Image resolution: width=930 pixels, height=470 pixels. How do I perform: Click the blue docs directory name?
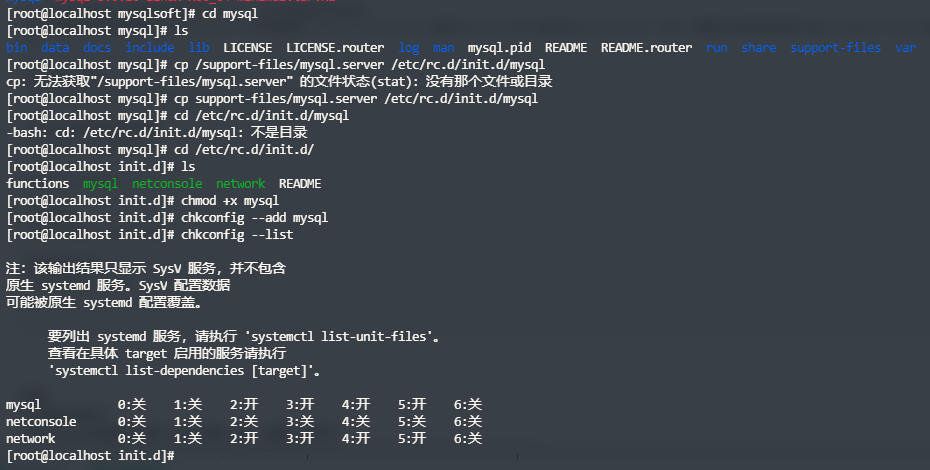pos(97,48)
